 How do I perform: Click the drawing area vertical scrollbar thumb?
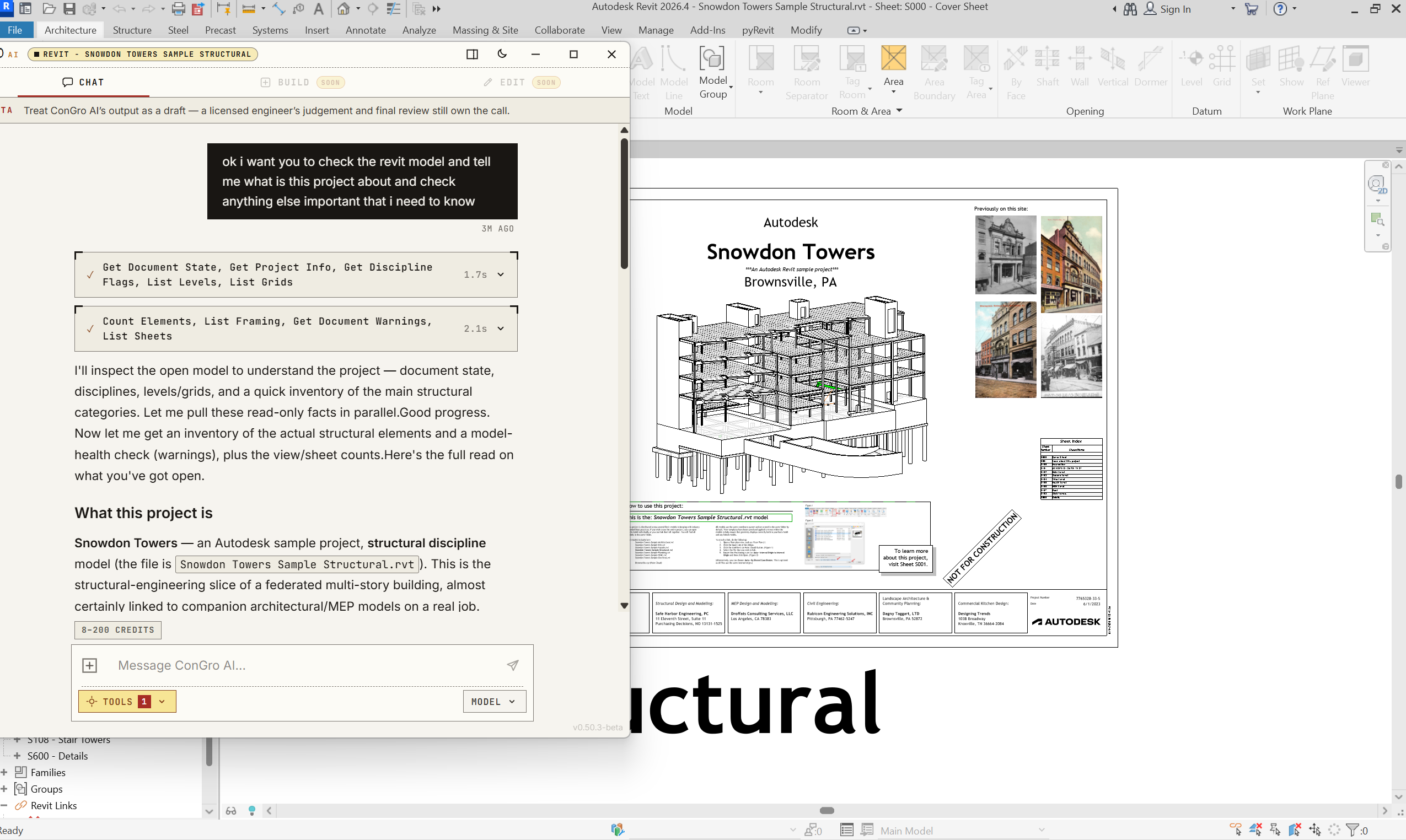click(x=1398, y=482)
